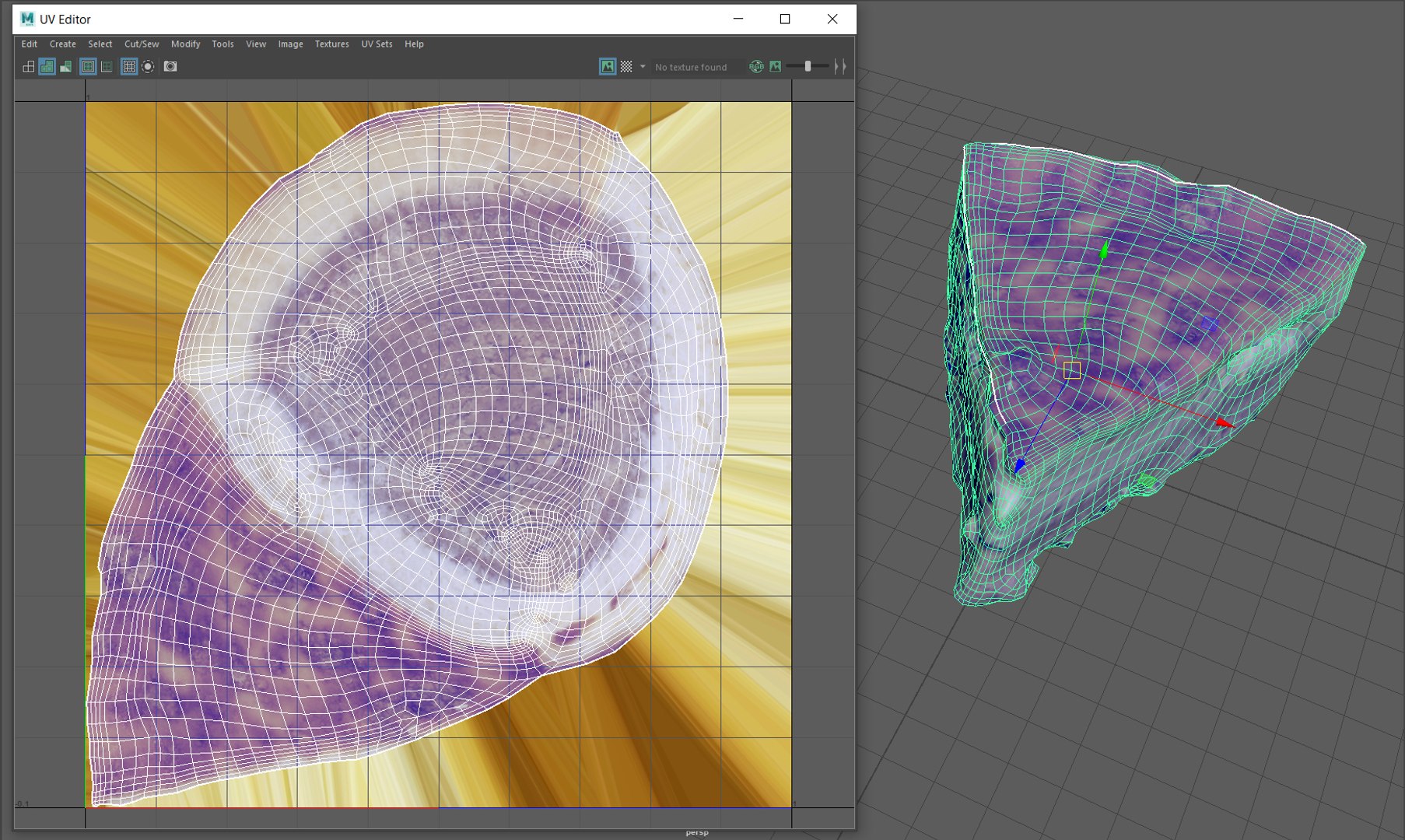Open the Tools menu
This screenshot has height=840, width=1405.
[223, 44]
